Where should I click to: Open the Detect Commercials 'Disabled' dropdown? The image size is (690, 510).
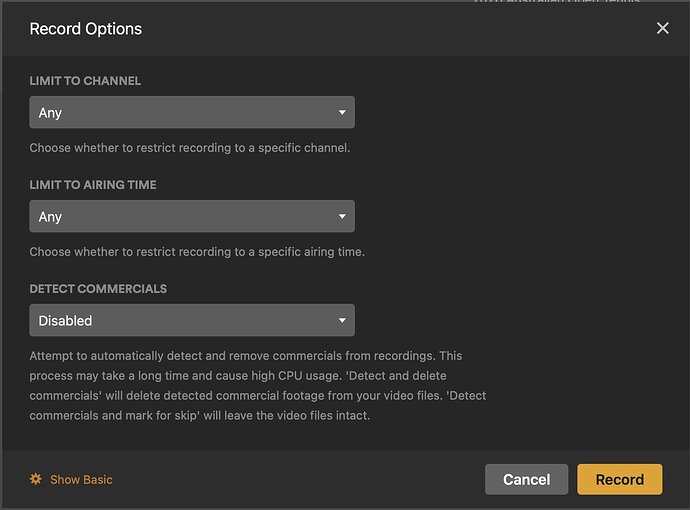[x=191, y=321]
